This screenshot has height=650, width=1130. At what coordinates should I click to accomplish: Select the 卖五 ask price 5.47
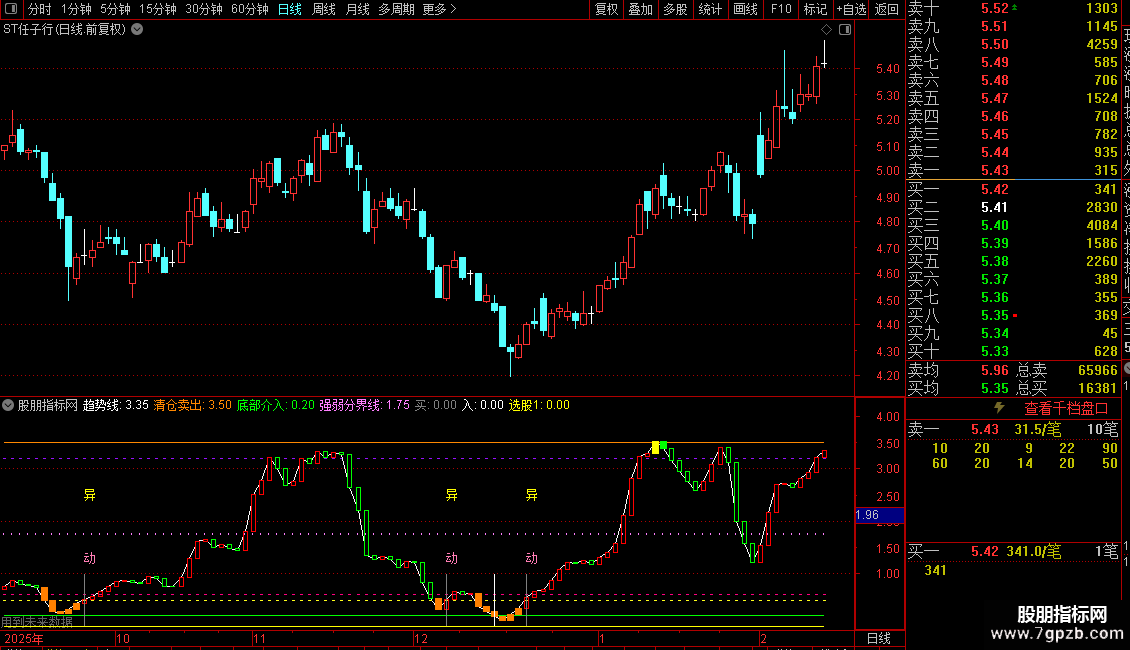[x=995, y=99]
